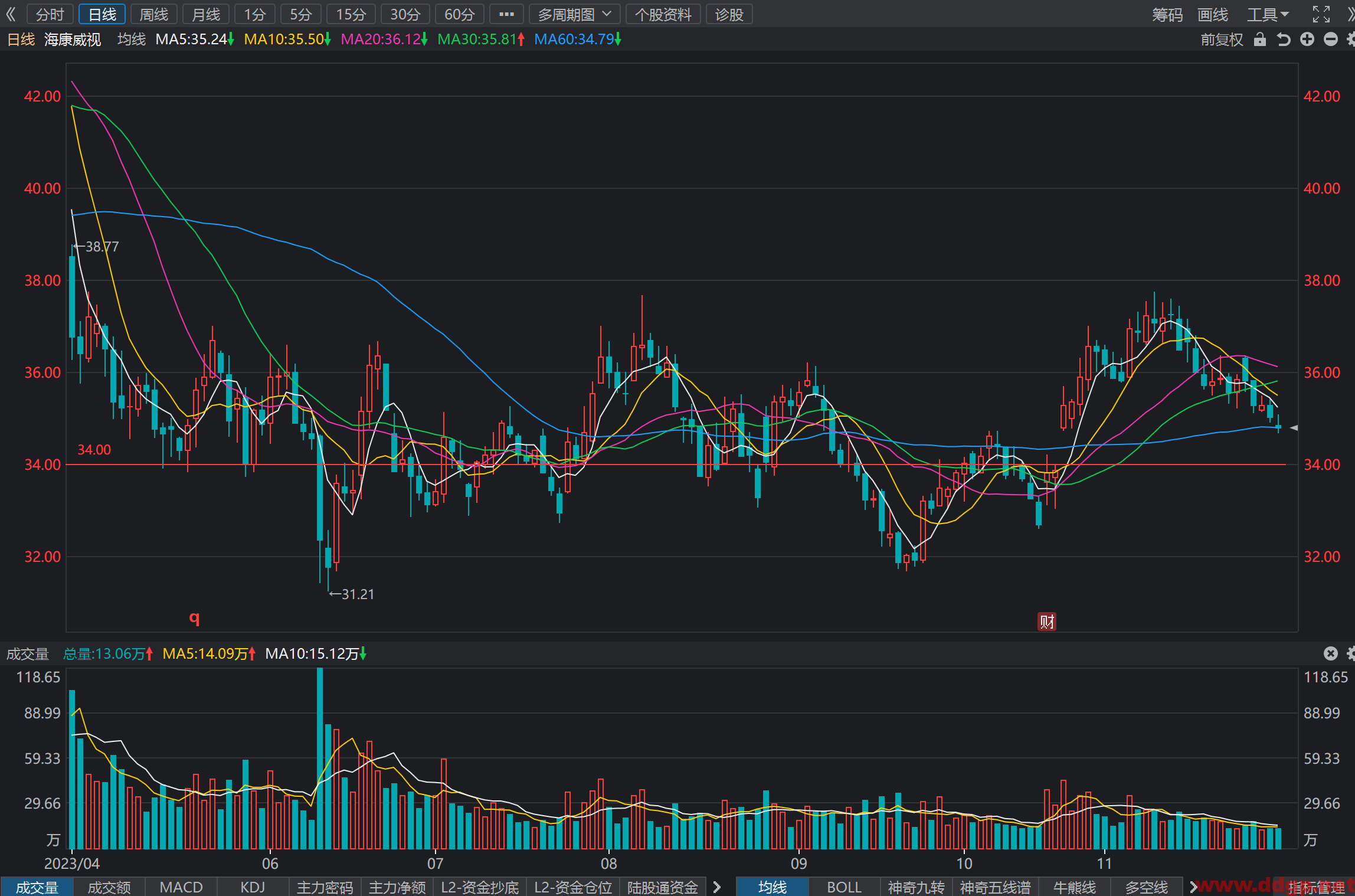
Task: Select the BOLL overlay tab
Action: pos(844,887)
